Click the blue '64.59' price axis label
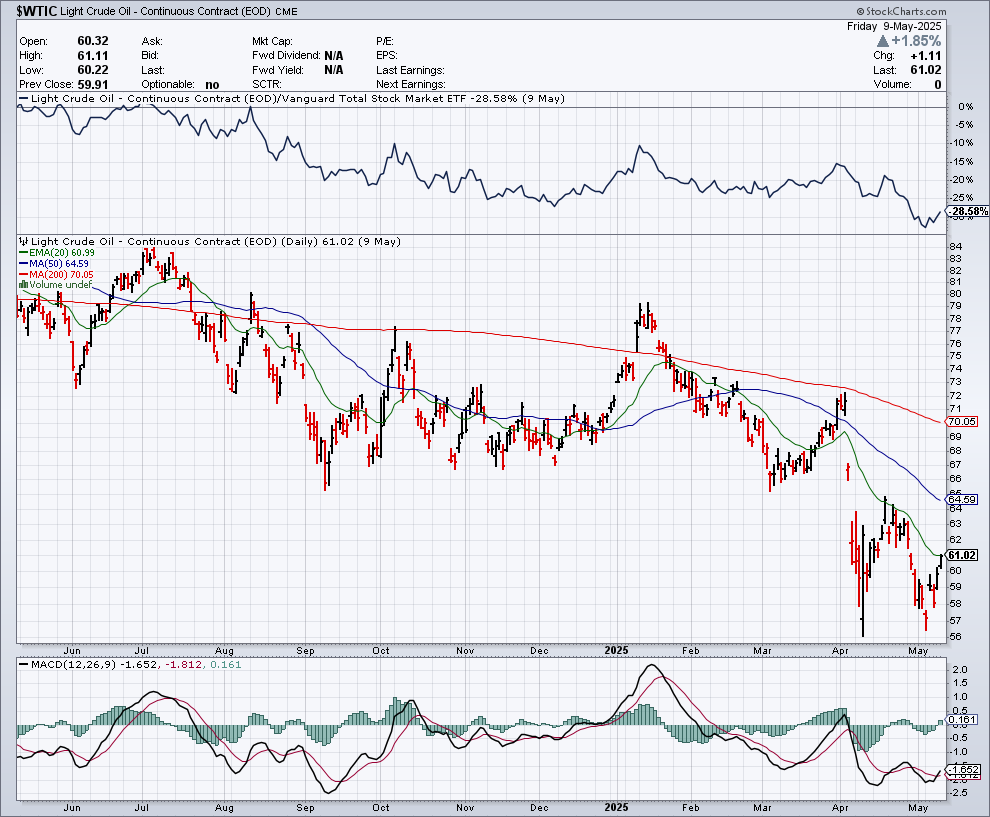This screenshot has height=817, width=990. [962, 499]
